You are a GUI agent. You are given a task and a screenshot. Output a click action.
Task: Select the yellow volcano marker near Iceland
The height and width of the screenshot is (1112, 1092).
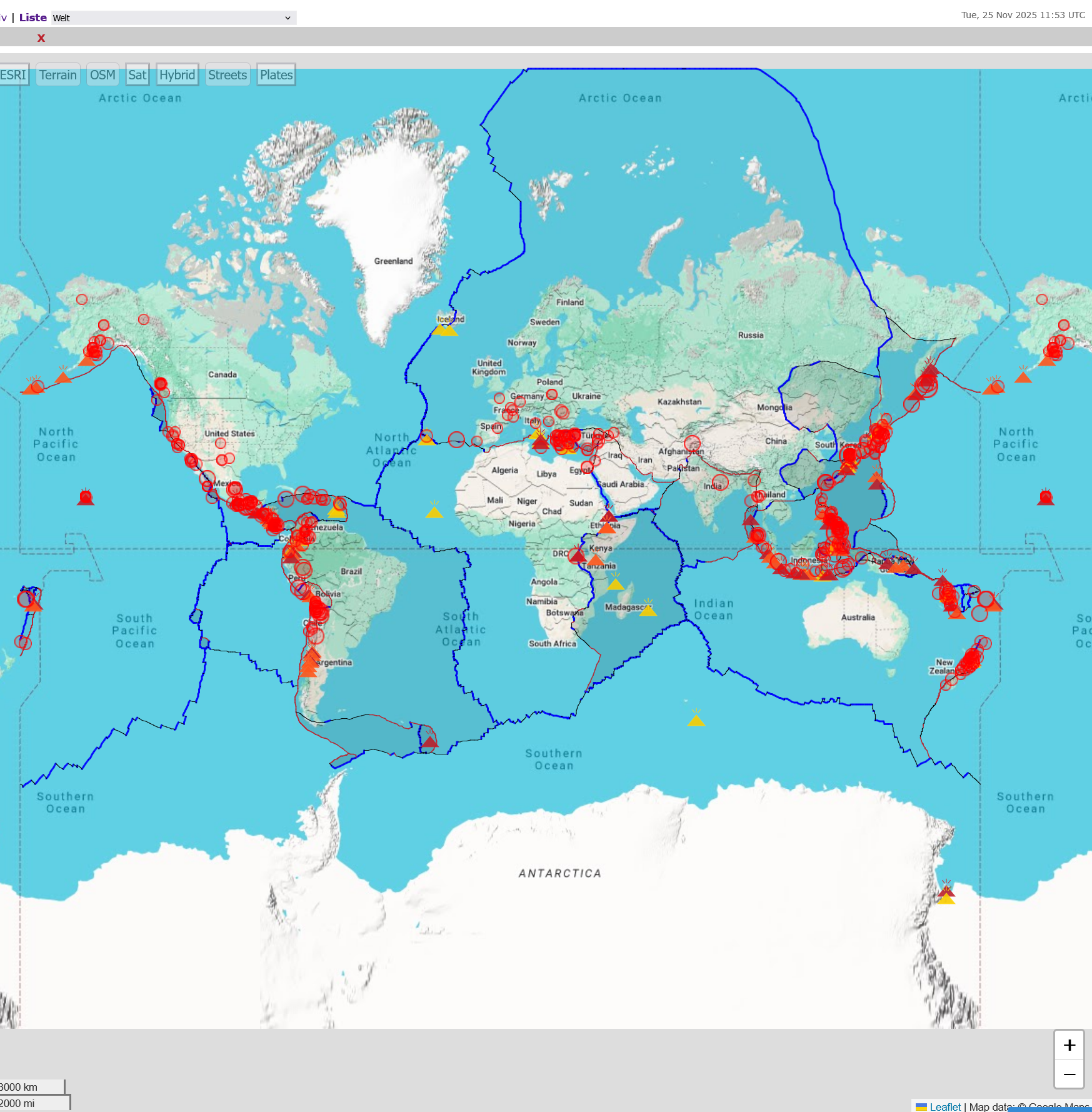(448, 329)
